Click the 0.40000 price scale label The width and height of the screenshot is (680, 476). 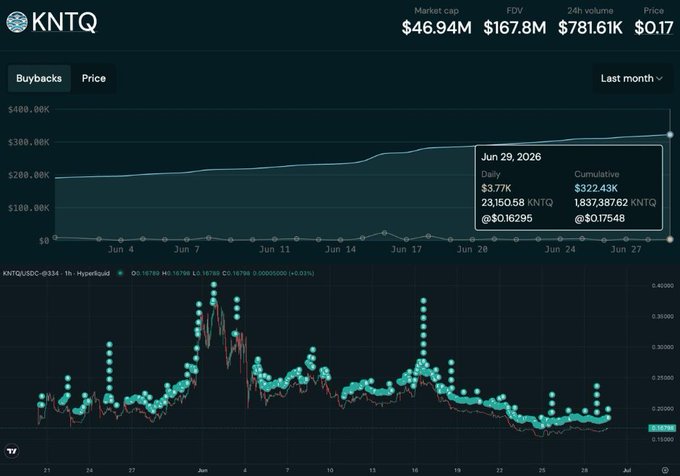663,286
